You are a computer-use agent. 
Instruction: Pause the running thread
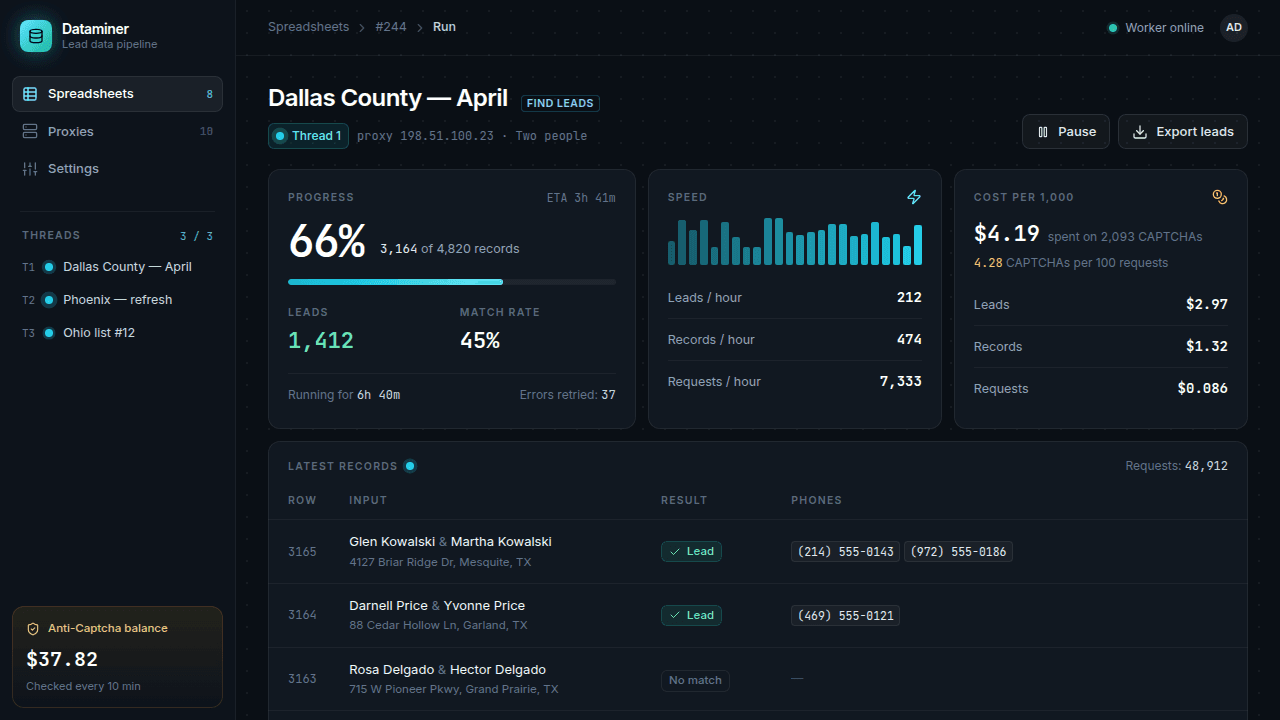1066,132
